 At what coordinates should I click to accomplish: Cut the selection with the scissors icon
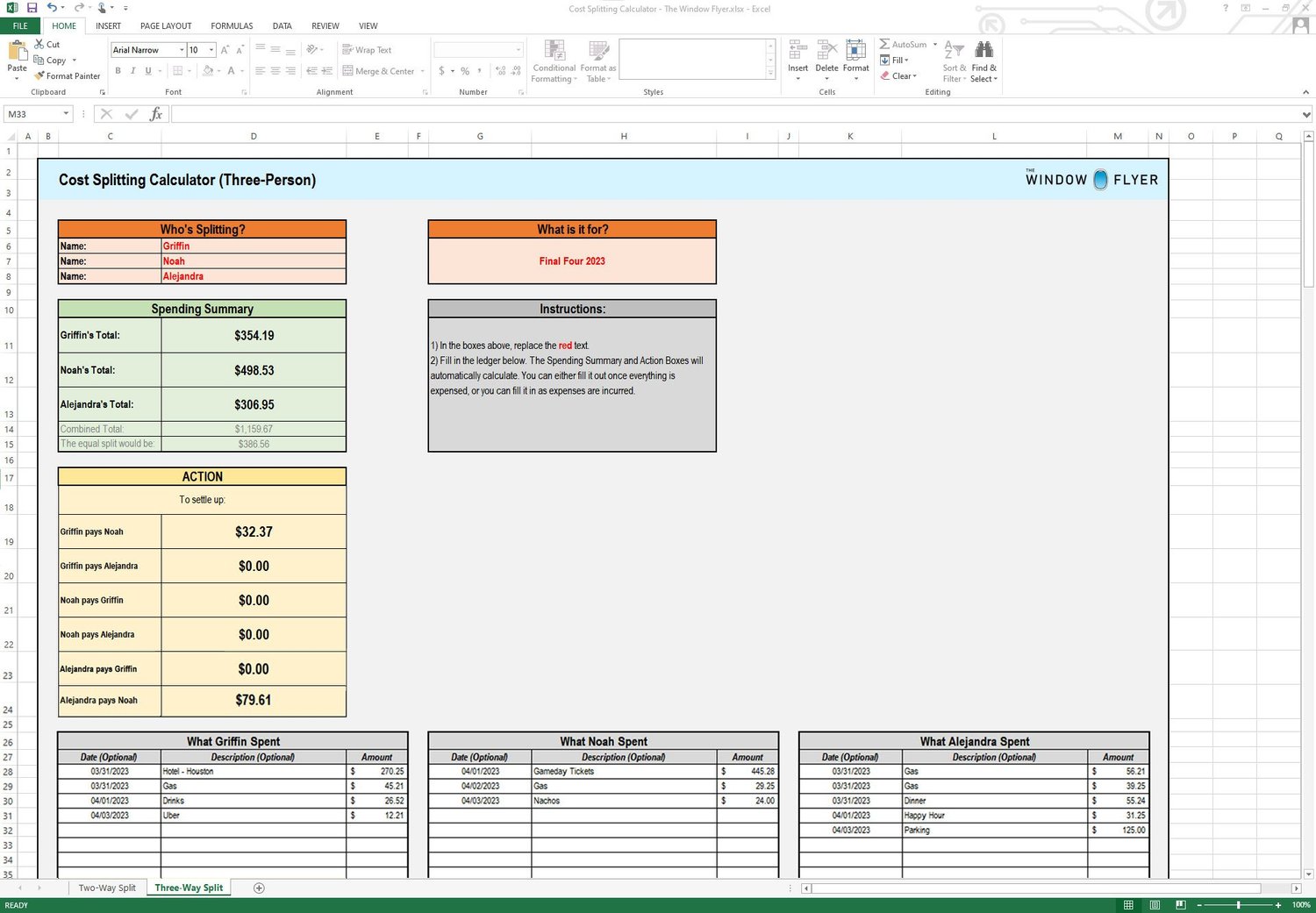tap(39, 44)
